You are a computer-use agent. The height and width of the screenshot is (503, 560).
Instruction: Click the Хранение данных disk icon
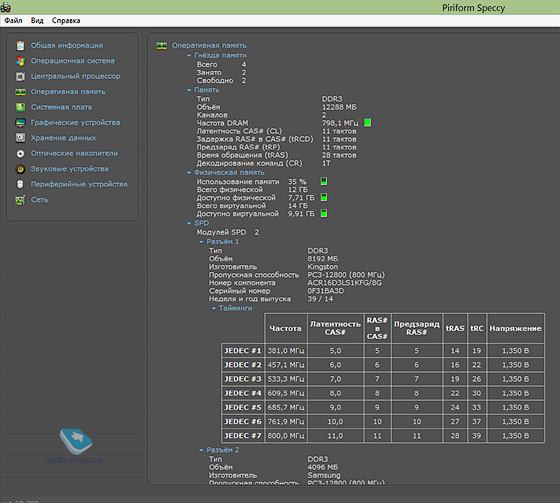[x=20, y=138]
